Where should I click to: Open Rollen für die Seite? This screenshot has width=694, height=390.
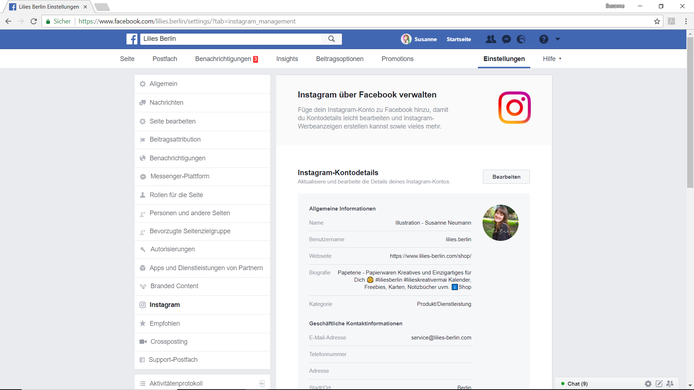pyautogui.click(x=202, y=195)
